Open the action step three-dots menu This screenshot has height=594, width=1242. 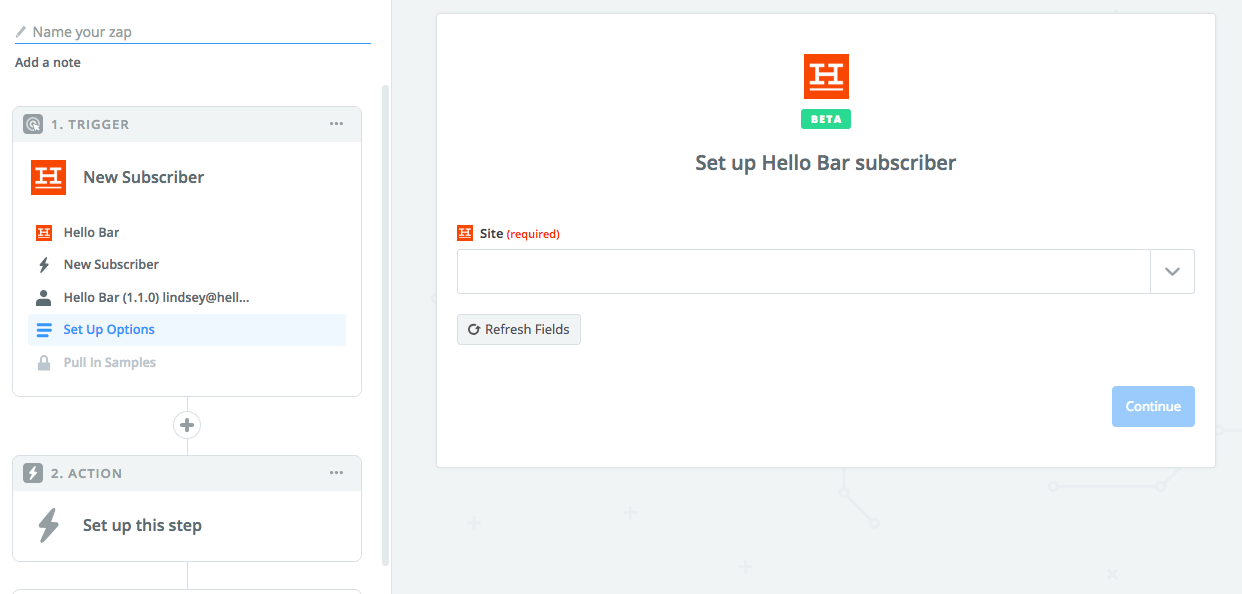tap(337, 473)
